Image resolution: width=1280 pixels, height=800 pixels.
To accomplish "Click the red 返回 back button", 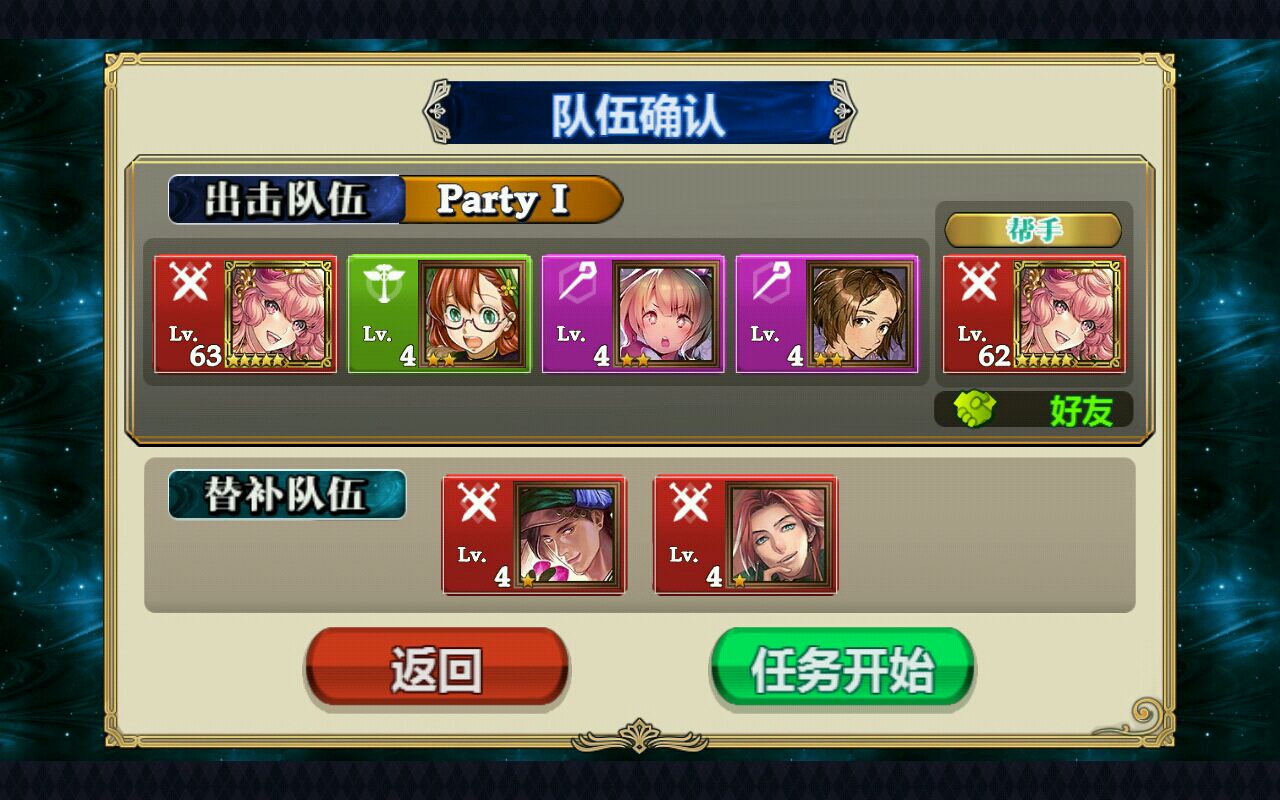I will [437, 668].
